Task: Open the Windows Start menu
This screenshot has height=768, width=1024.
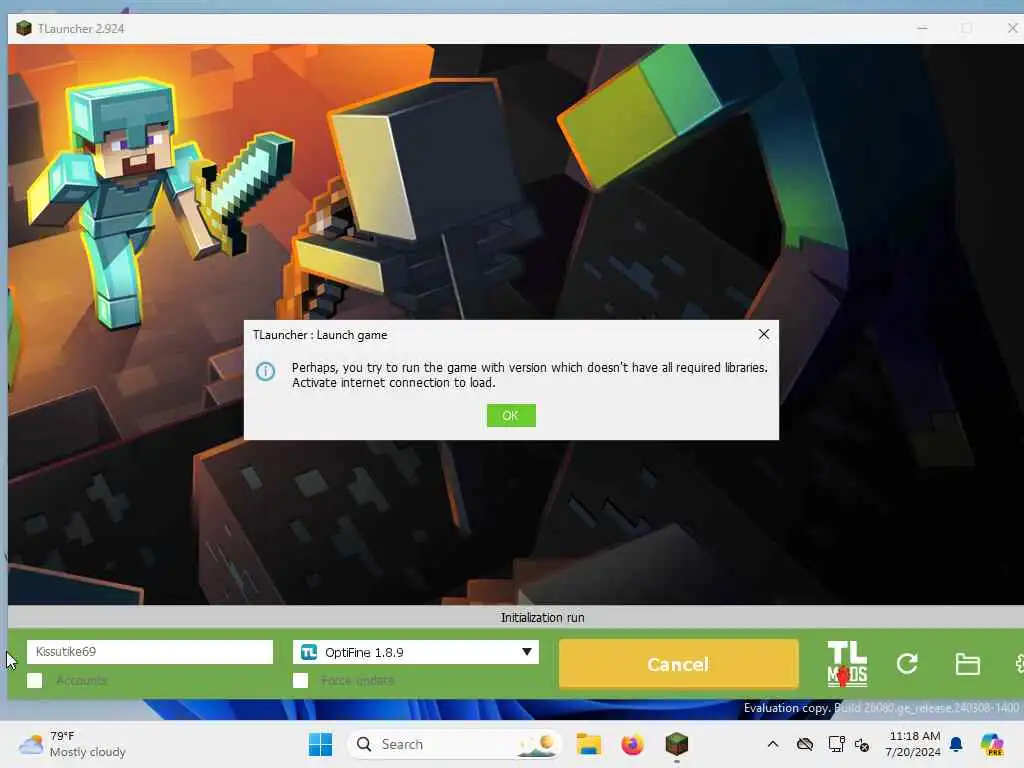Action: click(x=320, y=744)
